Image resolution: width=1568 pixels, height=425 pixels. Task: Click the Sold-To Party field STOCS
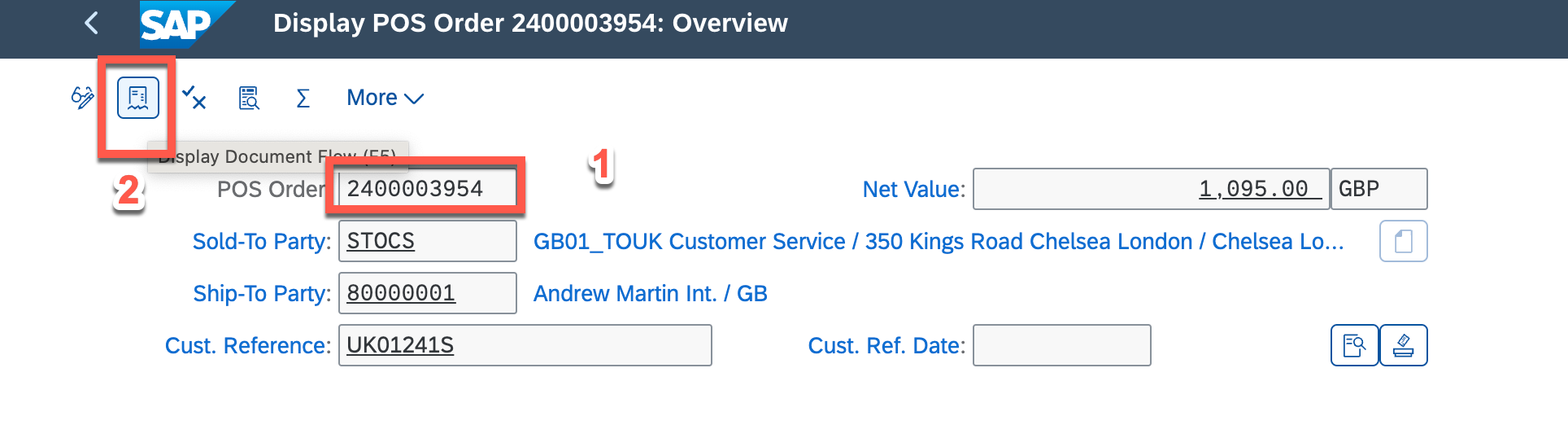tap(427, 241)
